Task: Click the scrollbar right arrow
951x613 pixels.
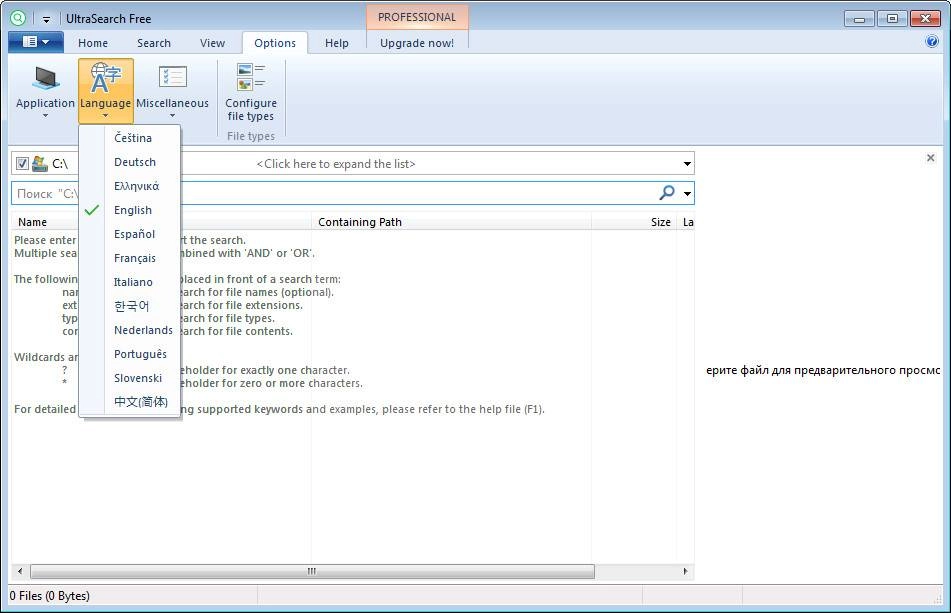Action: tap(685, 571)
